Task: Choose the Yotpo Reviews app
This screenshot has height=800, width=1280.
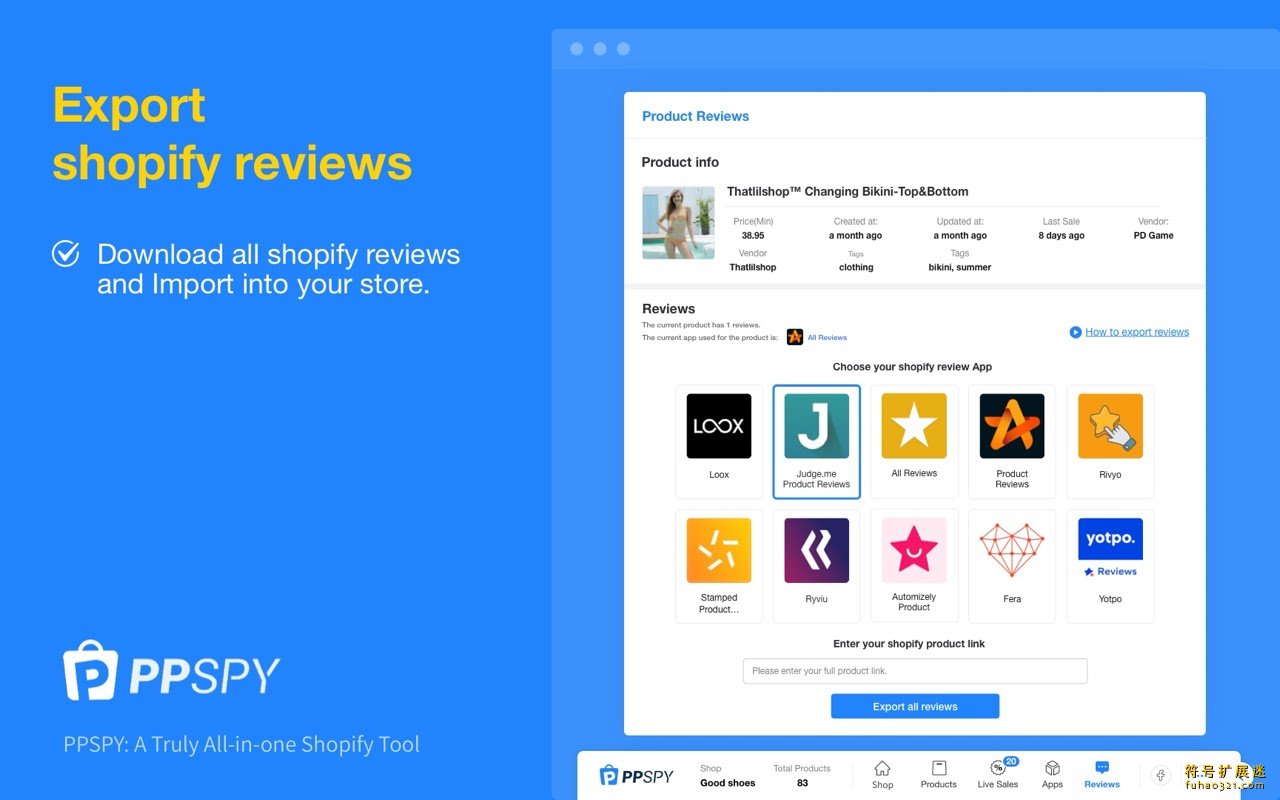Action: [x=1110, y=566]
